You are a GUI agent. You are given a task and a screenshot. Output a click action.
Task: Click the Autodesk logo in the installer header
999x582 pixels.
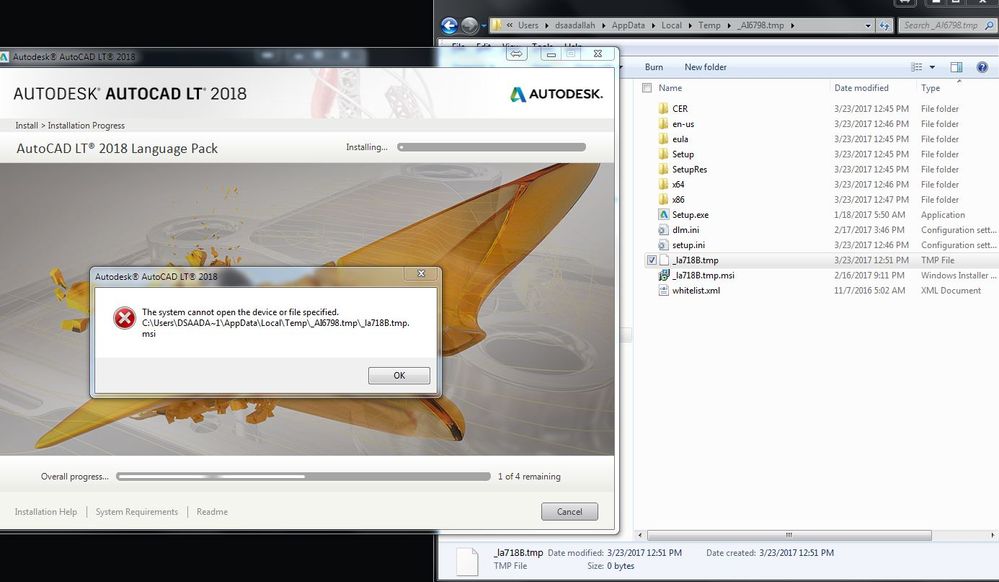point(556,94)
